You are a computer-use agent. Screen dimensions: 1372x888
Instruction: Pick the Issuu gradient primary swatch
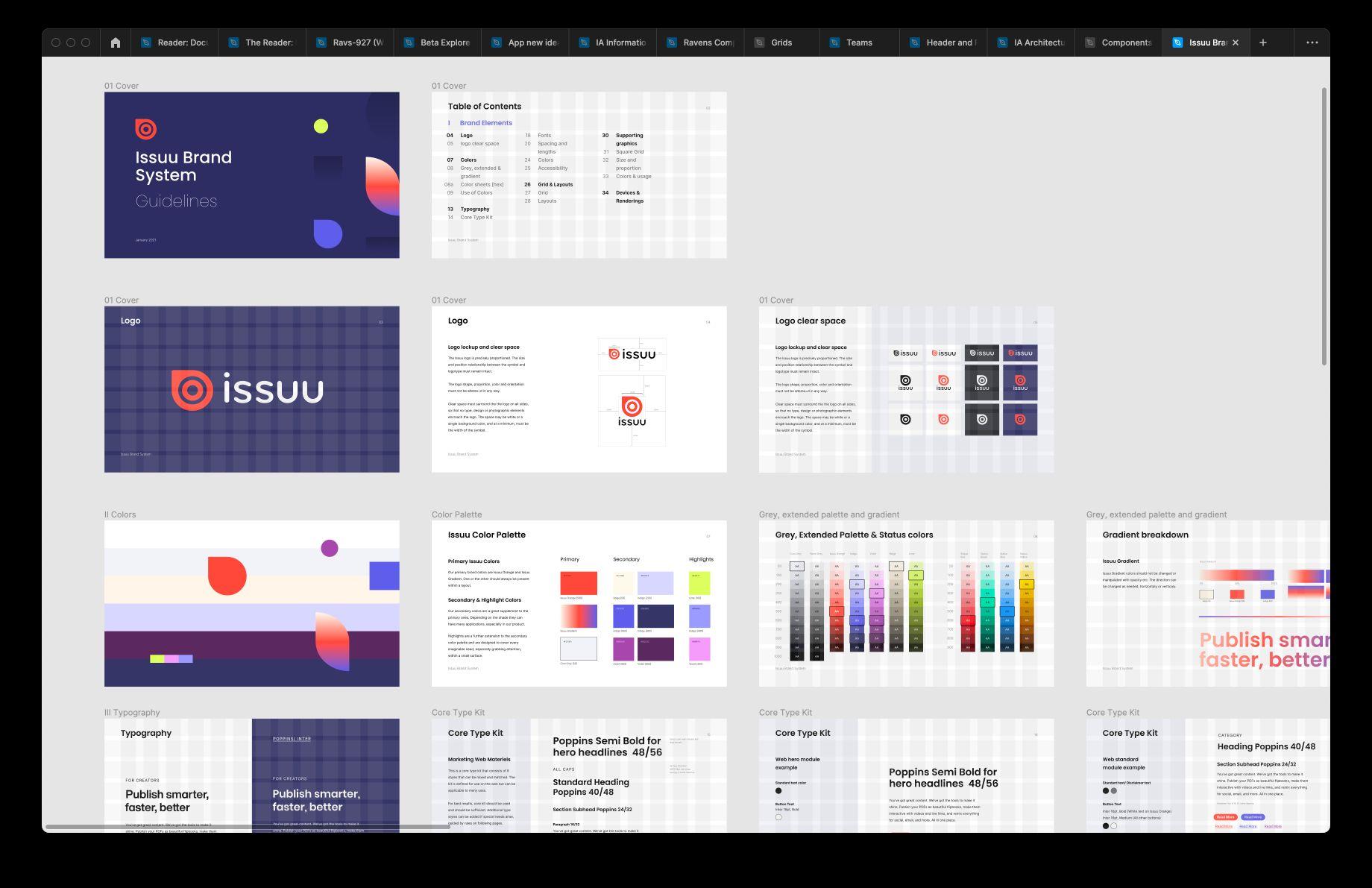tap(579, 616)
